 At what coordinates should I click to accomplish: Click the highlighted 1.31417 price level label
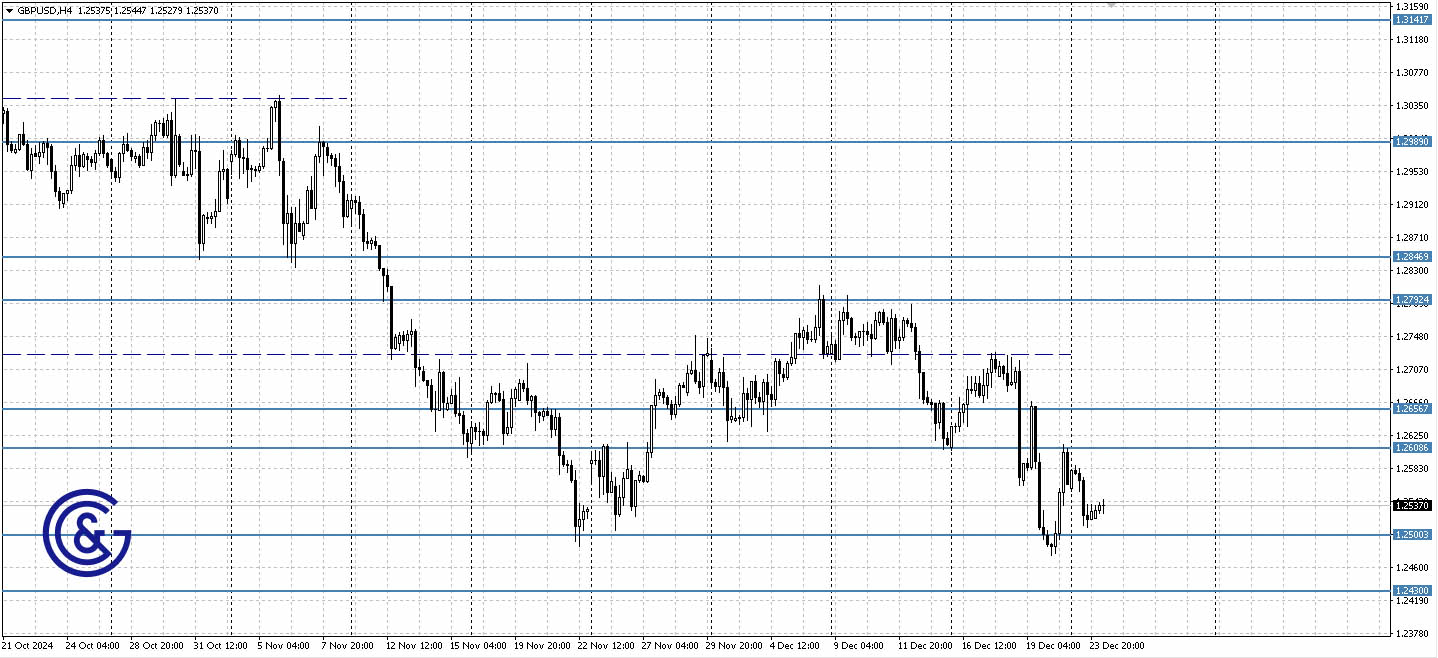[1412, 17]
